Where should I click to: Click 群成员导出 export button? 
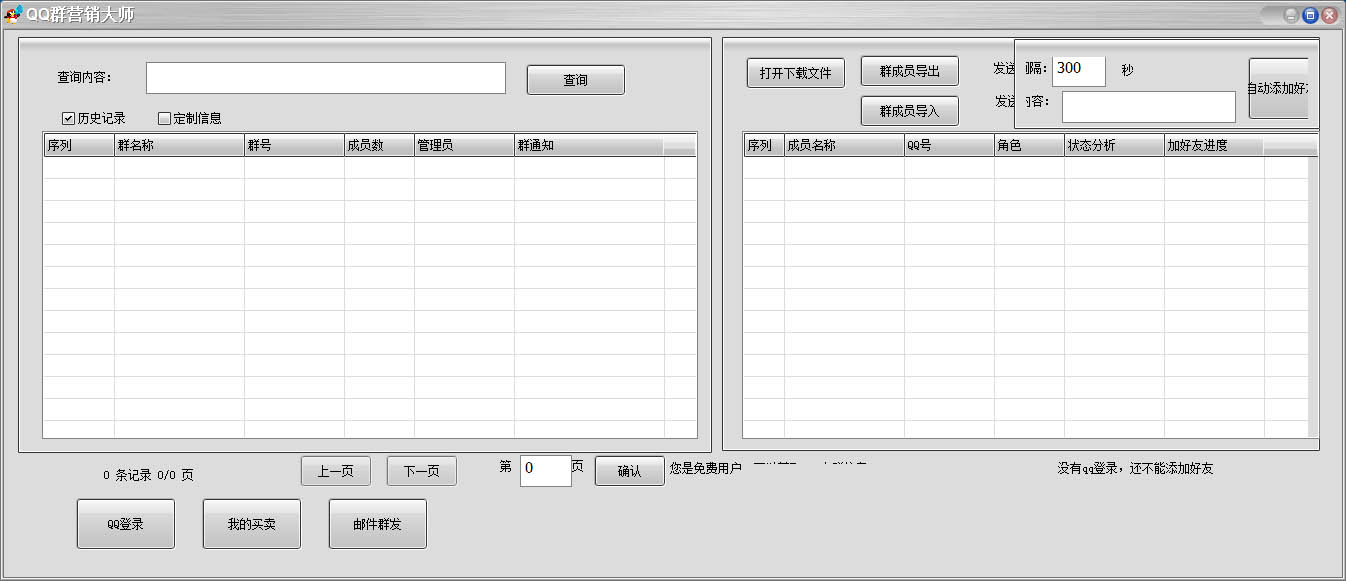910,71
